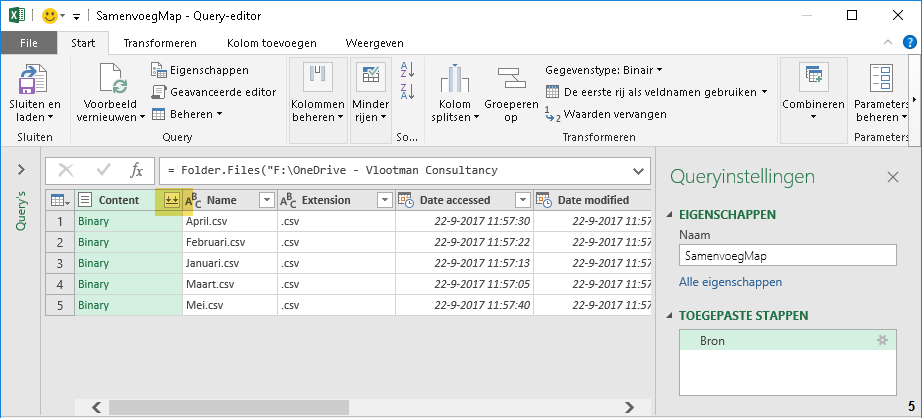Click the Combine Files icon in Content column
The width and height of the screenshot is (922, 418).
(172, 200)
